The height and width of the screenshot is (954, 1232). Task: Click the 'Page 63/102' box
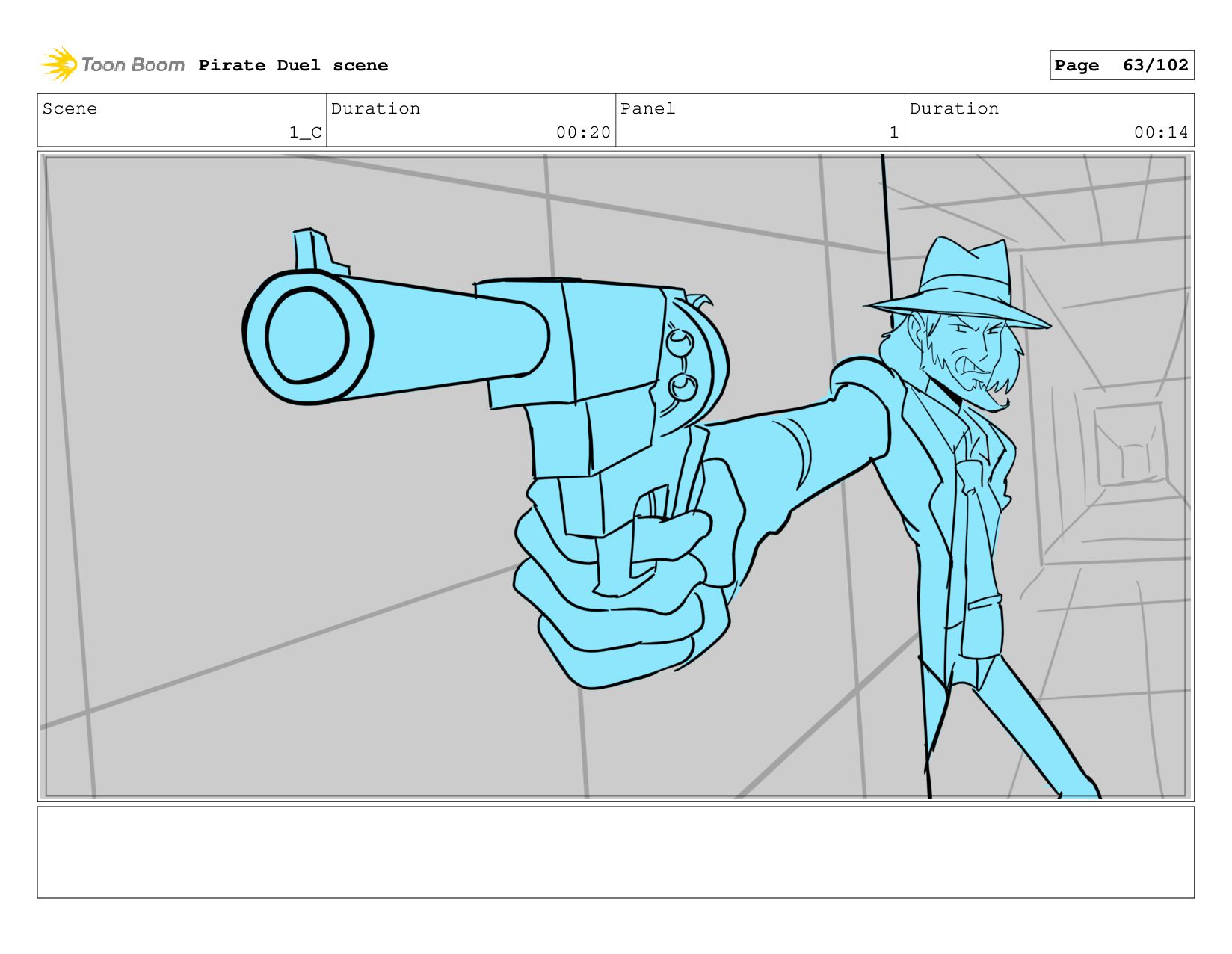[1121, 65]
